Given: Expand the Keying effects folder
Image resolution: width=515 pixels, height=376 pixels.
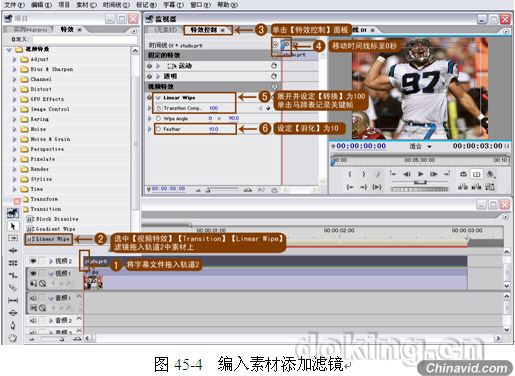Looking at the screenshot, I should pos(14,119).
